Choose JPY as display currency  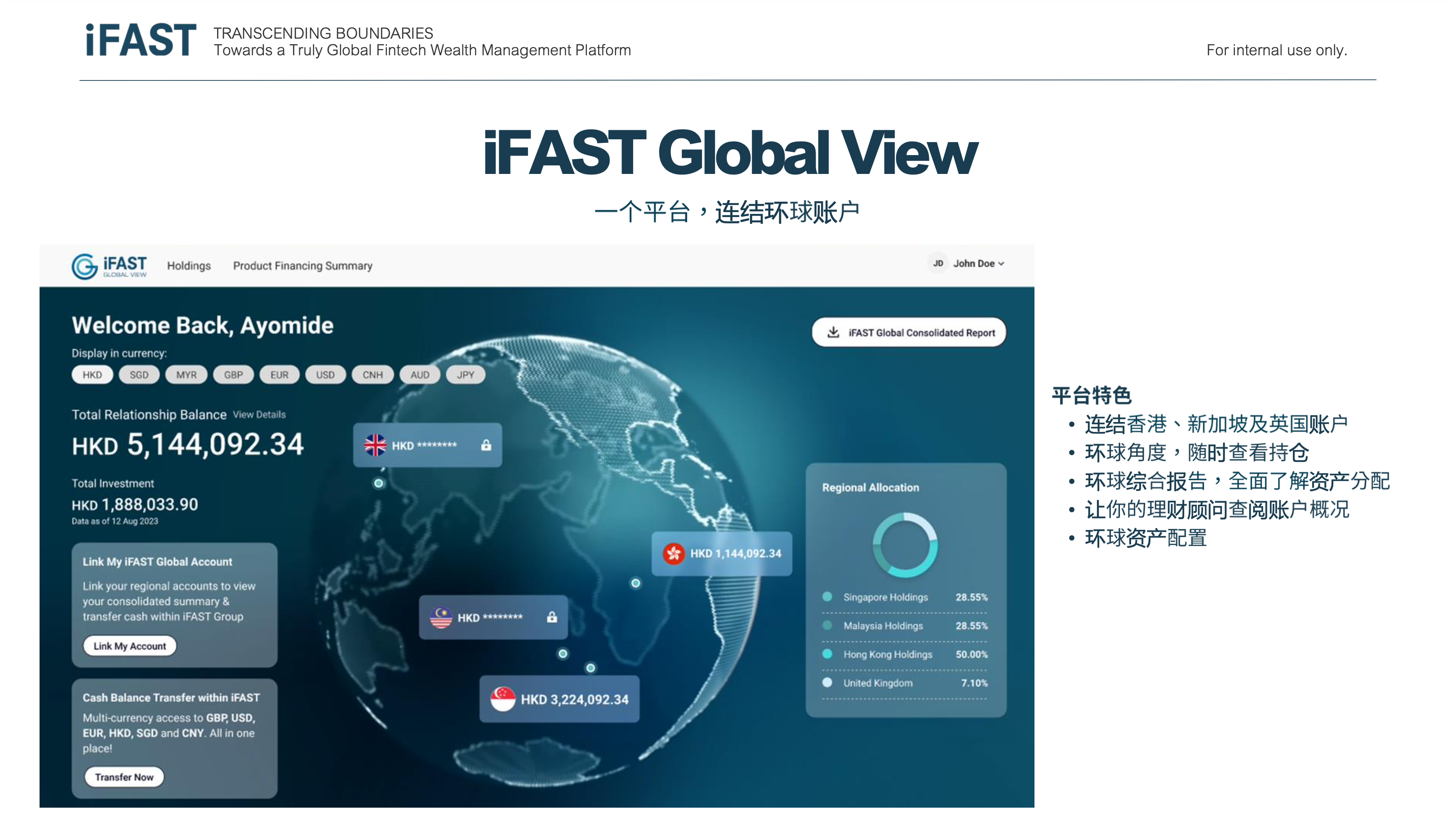click(465, 375)
